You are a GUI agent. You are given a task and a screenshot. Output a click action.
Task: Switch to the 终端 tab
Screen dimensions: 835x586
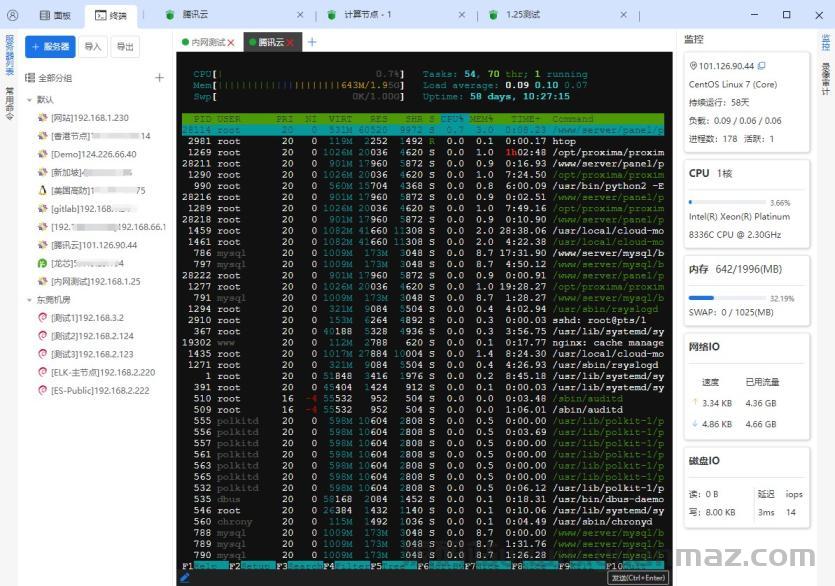tap(111, 16)
